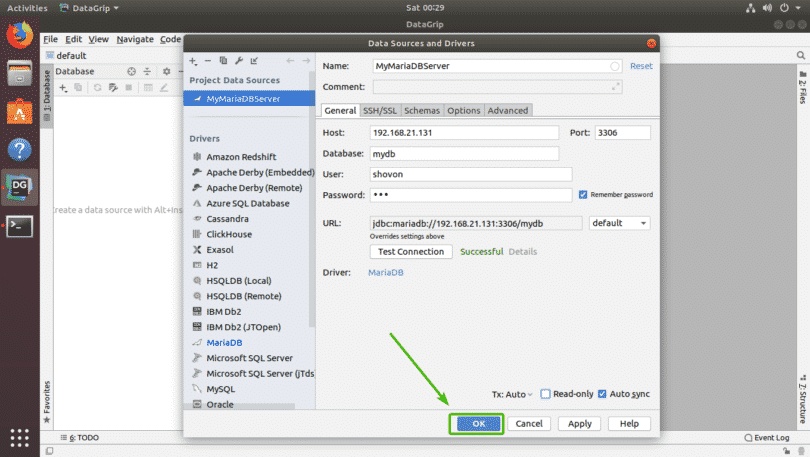
Task: Open the URL type default dropdown
Action: [619, 223]
